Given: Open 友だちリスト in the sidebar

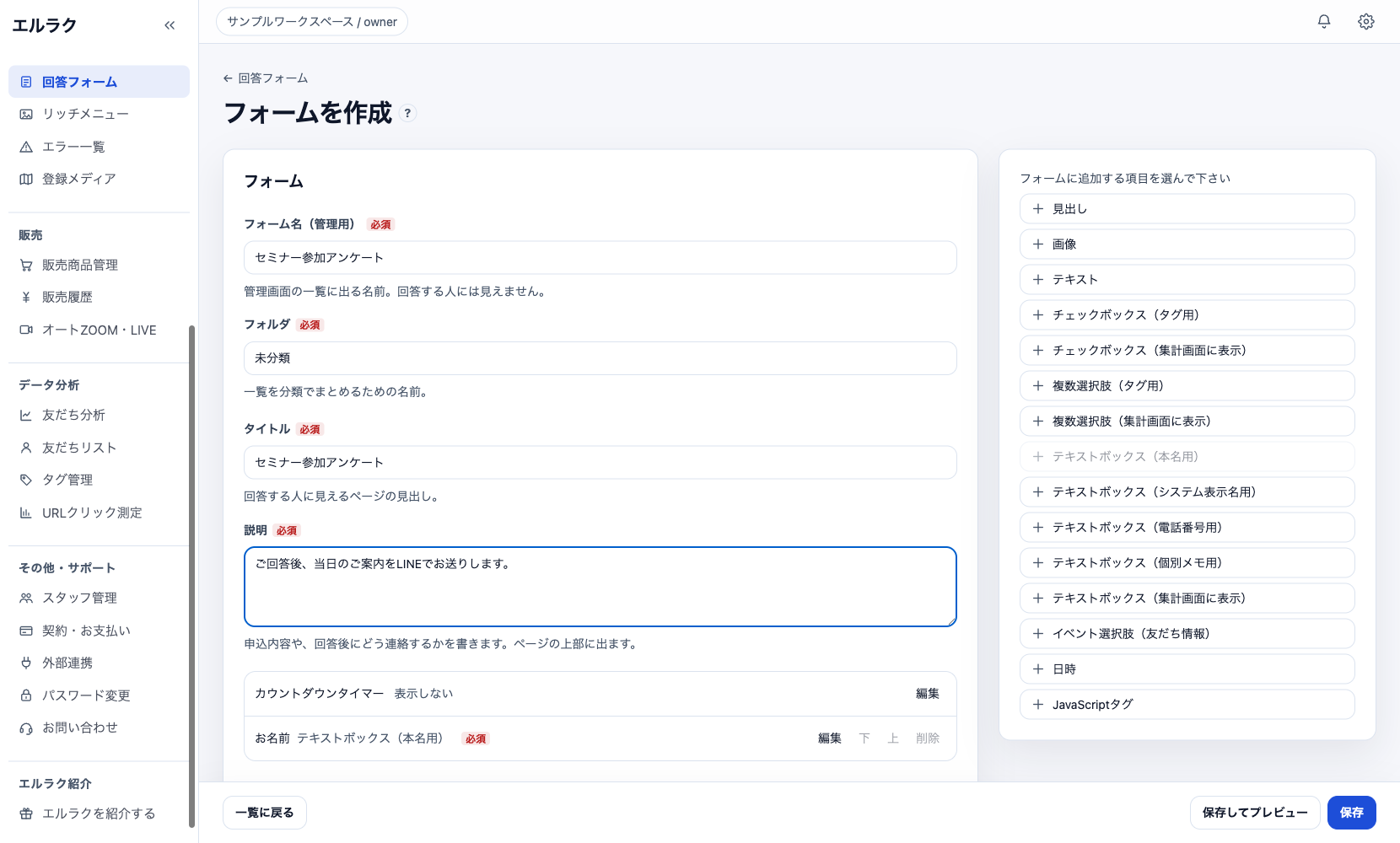Looking at the screenshot, I should click(99, 448).
